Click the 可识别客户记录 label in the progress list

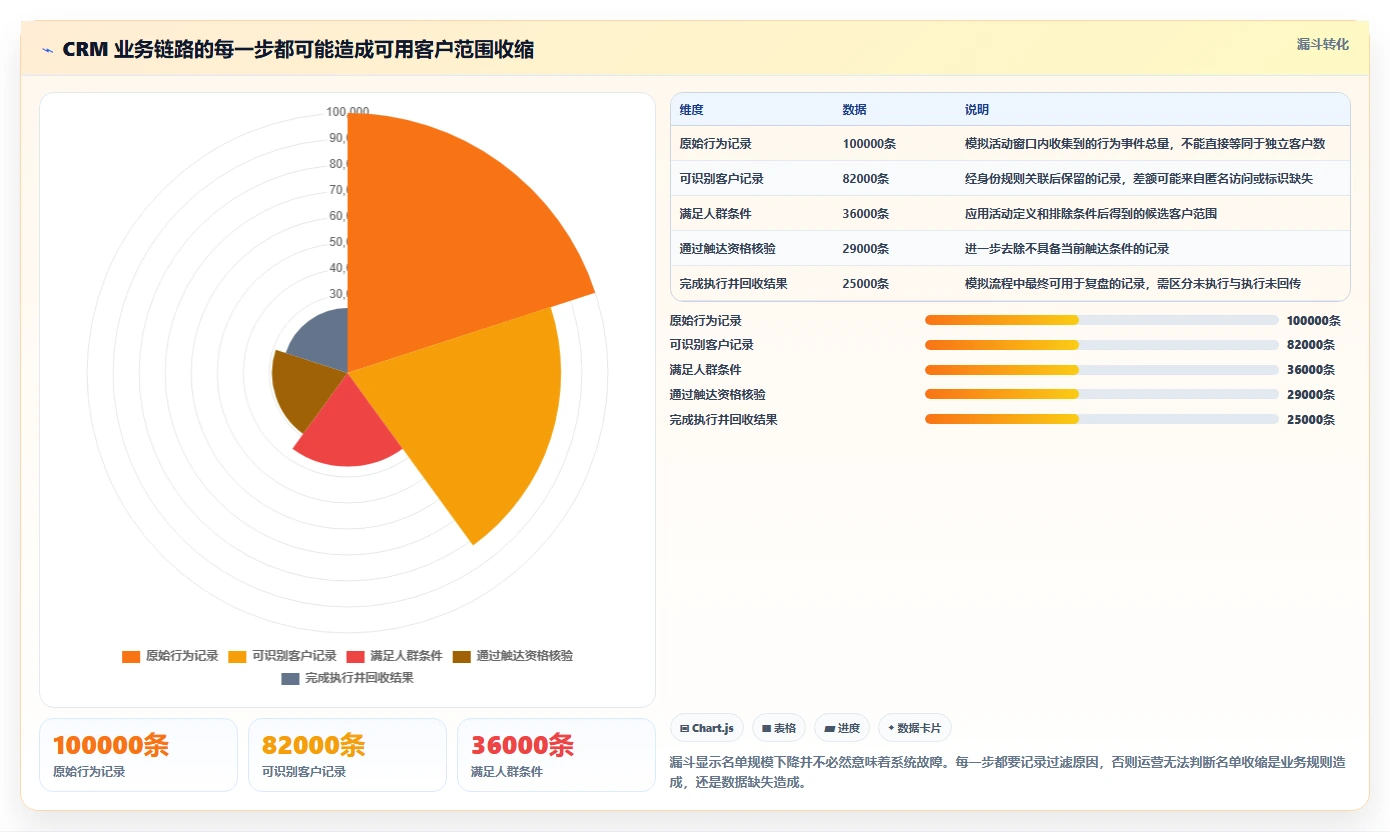(711, 345)
